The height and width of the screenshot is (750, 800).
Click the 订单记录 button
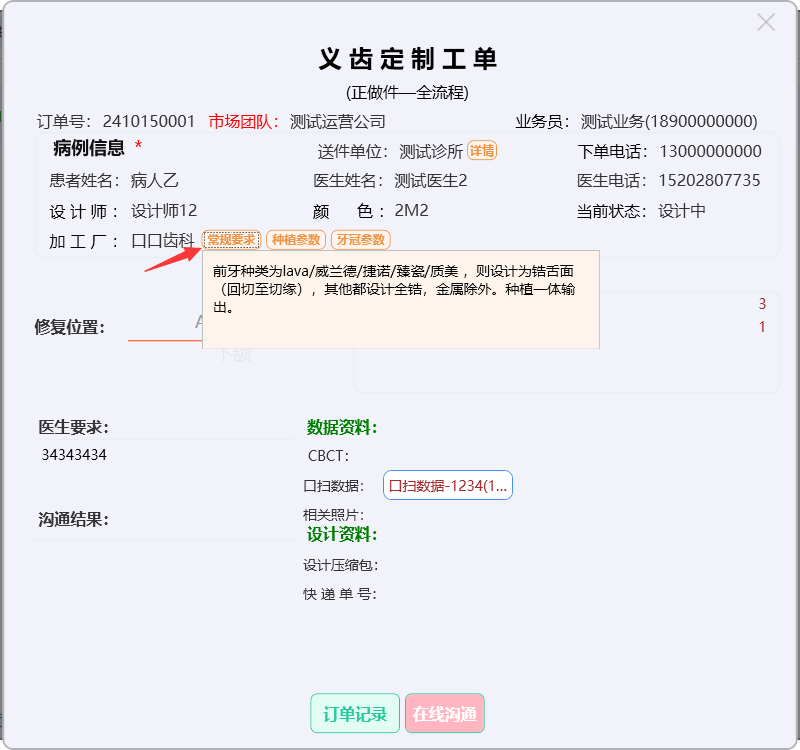[355, 714]
